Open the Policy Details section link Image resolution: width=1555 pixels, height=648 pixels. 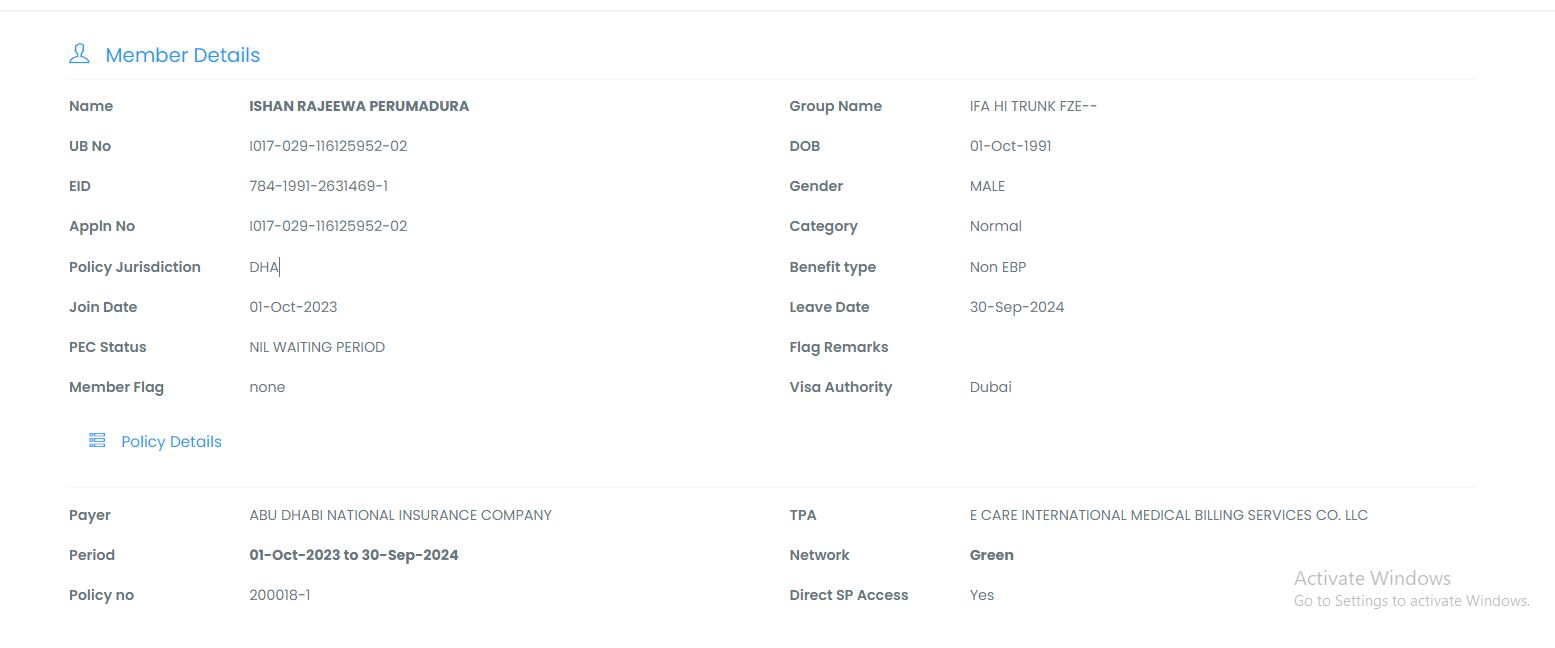[171, 442]
